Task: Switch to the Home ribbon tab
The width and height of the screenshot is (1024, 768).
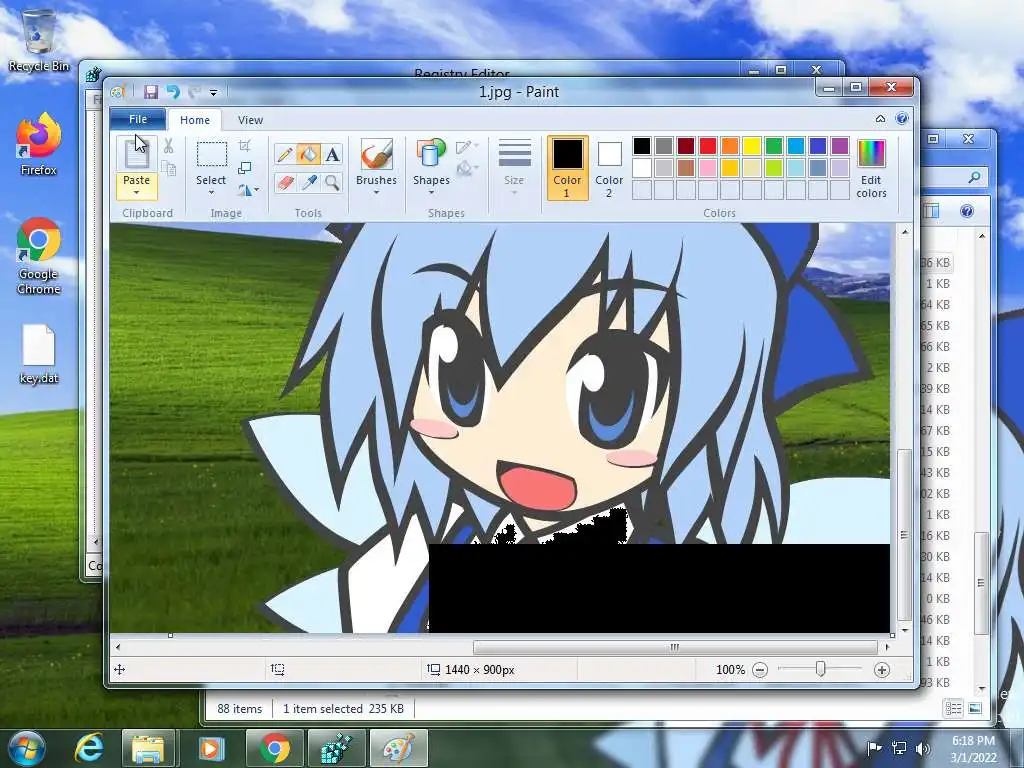Action: tap(195, 120)
